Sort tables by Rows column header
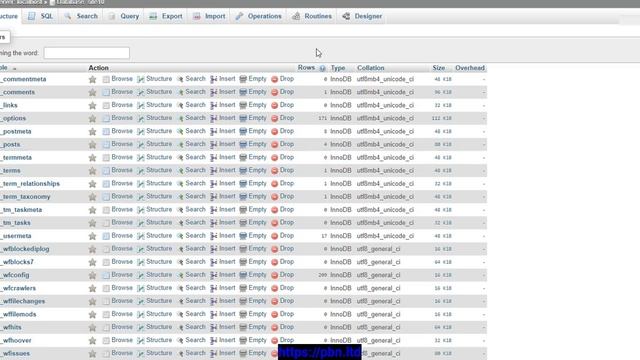 coord(306,67)
